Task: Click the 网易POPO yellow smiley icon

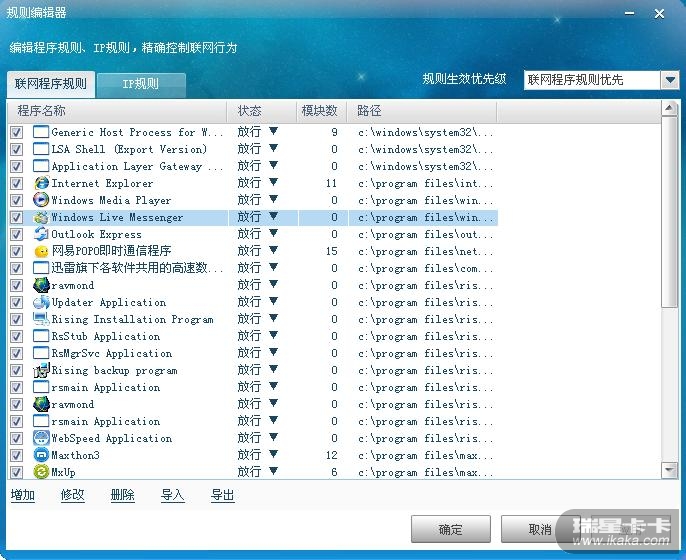Action: pos(41,252)
